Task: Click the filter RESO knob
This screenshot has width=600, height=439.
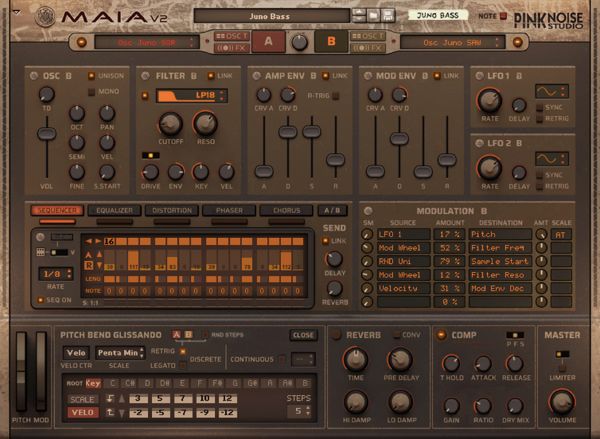Action: (x=205, y=123)
